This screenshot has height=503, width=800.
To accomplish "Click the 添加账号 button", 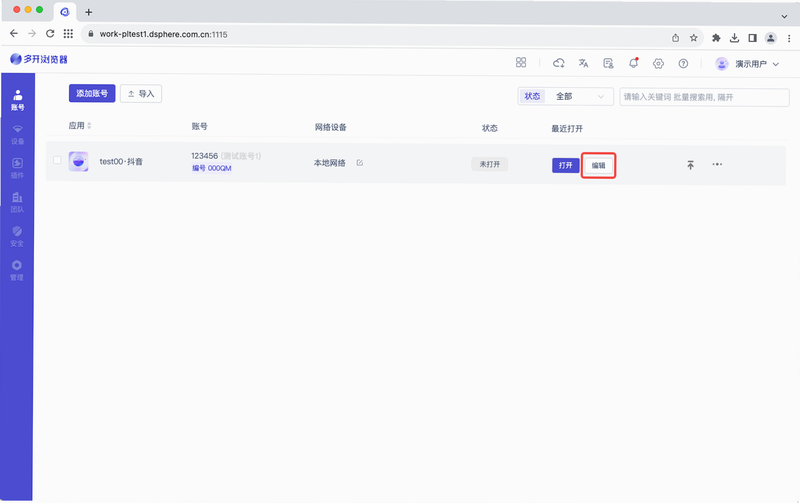I will 92,93.
